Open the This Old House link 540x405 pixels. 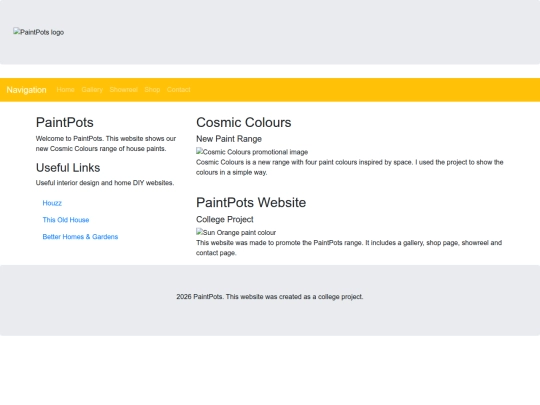pos(66,220)
